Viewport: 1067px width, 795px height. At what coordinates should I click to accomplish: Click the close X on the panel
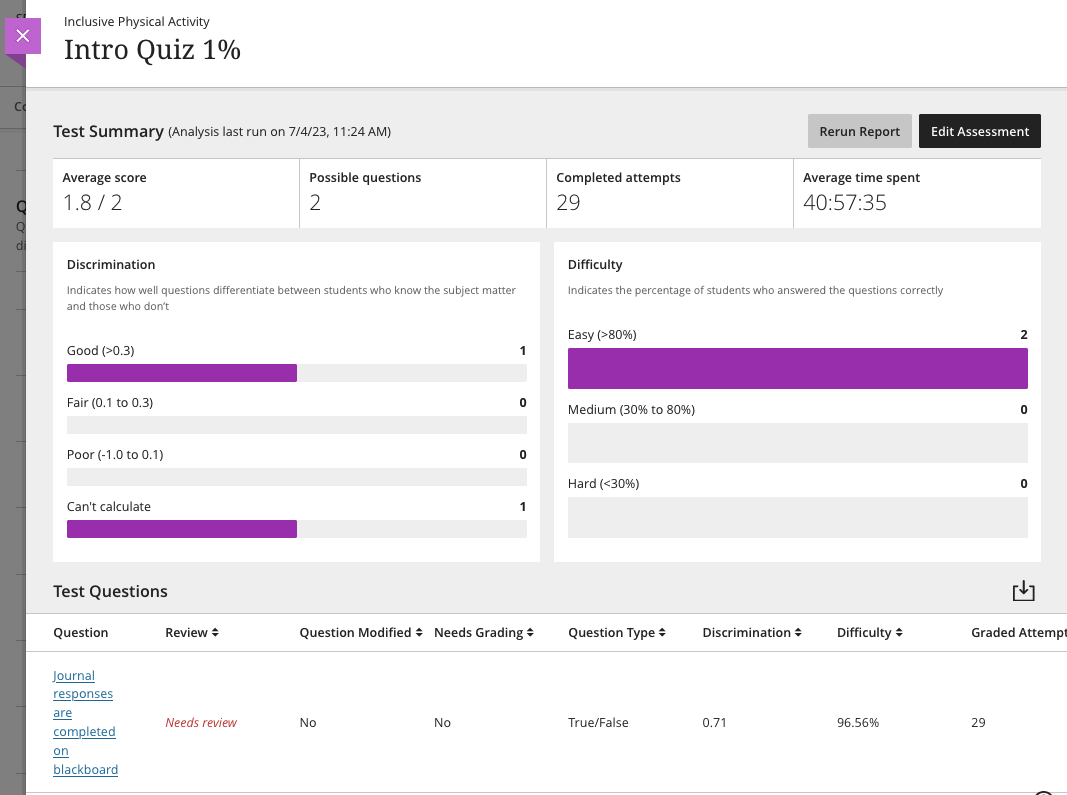pyautogui.click(x=23, y=36)
